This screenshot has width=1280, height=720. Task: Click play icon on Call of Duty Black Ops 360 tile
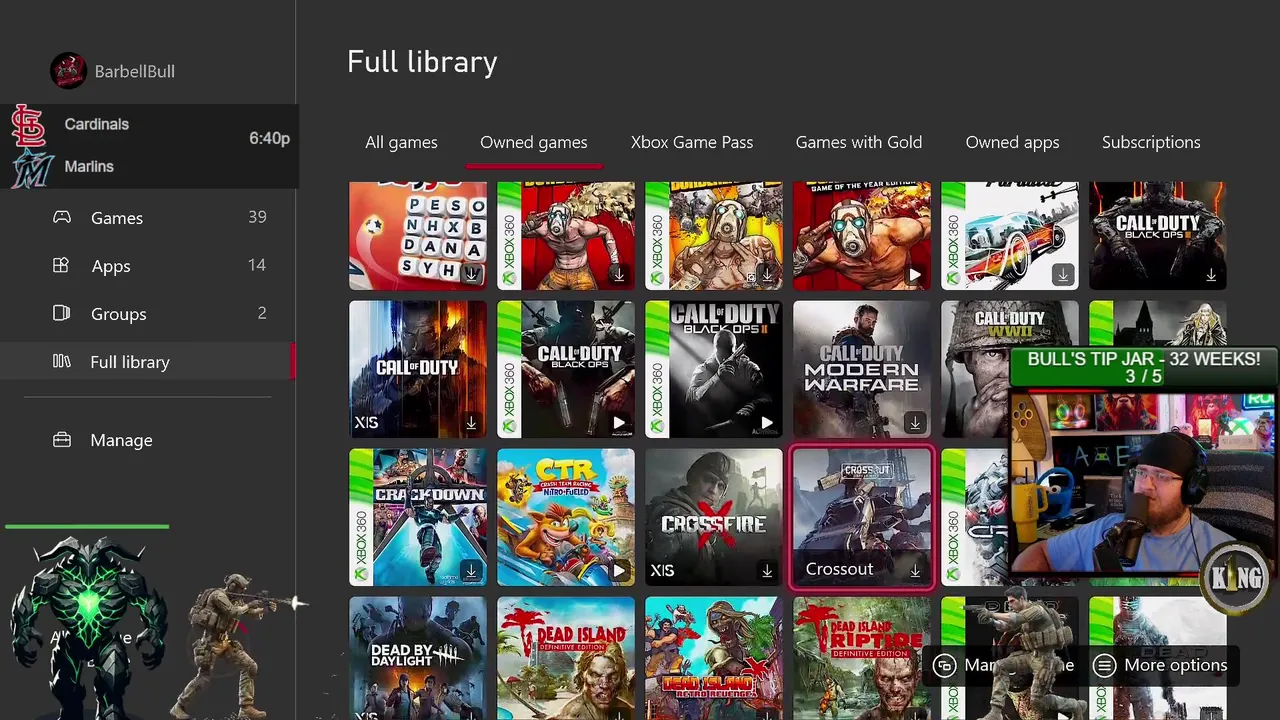[618, 423]
